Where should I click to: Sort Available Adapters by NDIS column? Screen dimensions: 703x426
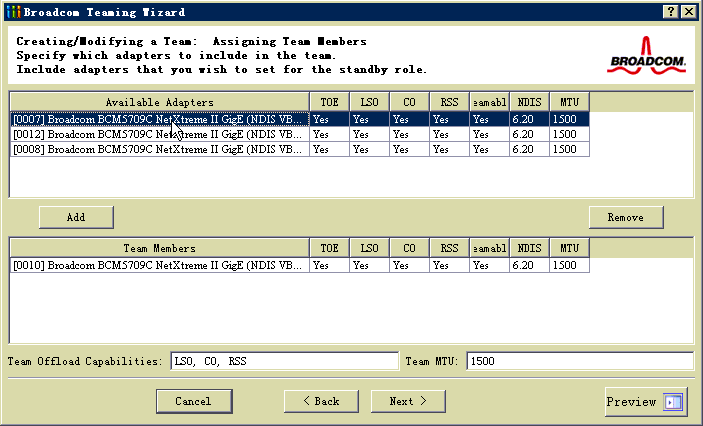529,102
